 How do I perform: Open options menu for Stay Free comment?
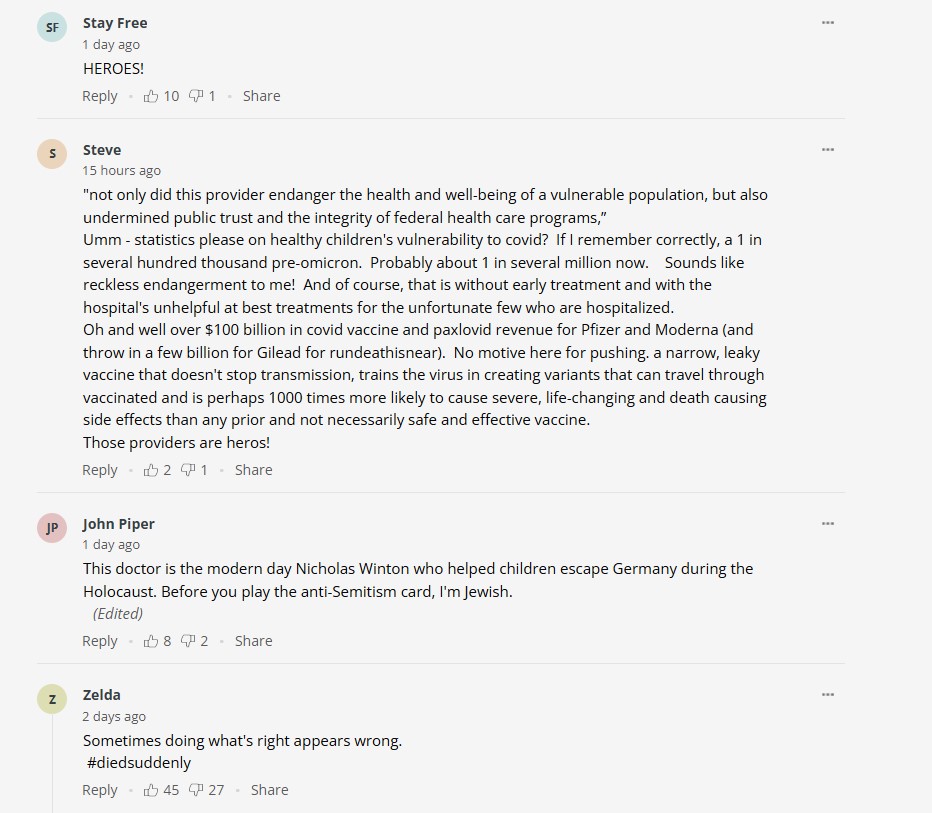(827, 23)
